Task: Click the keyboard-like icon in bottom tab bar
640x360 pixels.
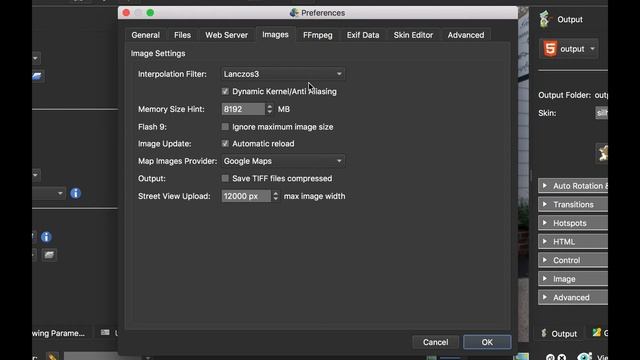Action: (x=105, y=333)
